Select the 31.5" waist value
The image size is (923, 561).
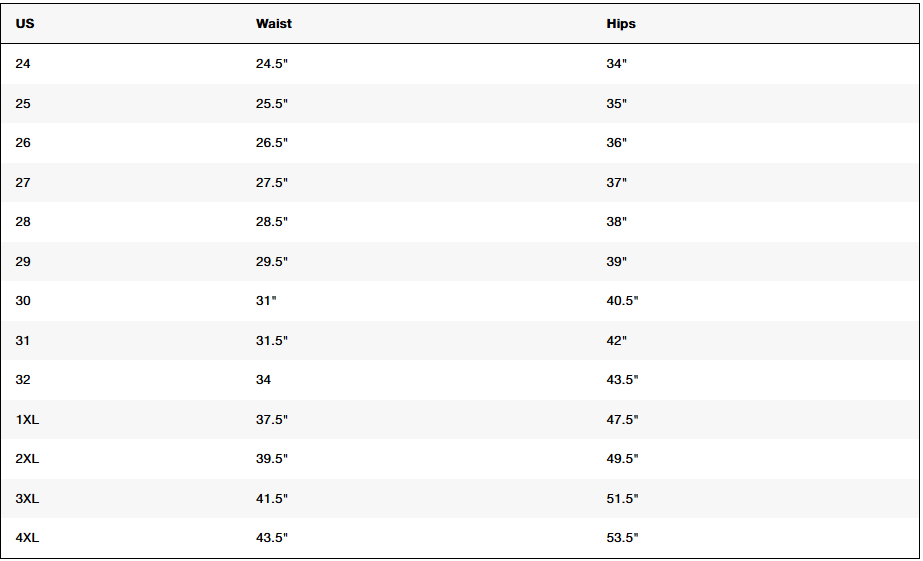pyautogui.click(x=272, y=340)
